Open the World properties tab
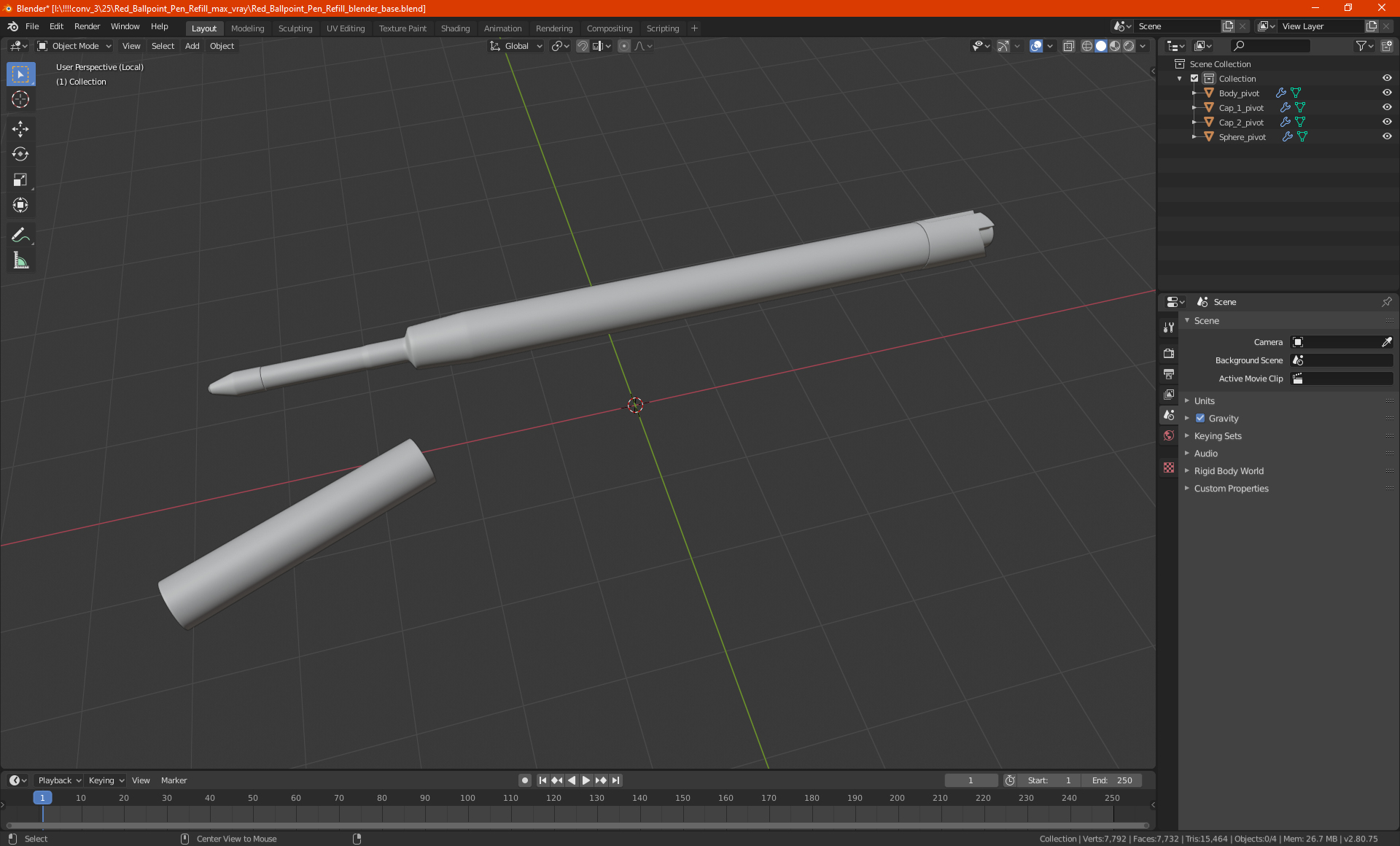This screenshot has height=846, width=1400. (1169, 435)
